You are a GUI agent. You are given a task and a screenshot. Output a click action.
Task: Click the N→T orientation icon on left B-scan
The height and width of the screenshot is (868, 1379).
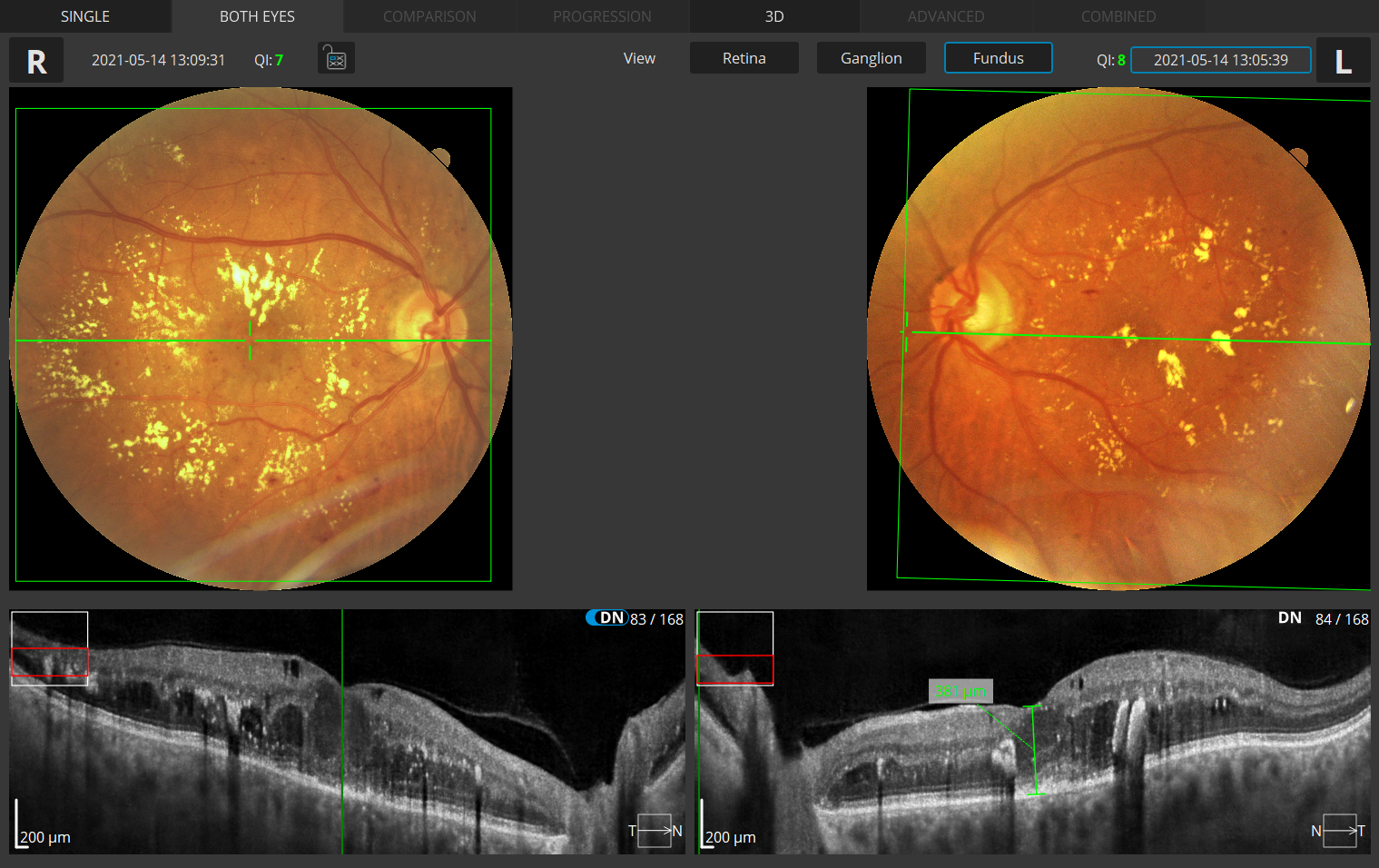click(1339, 830)
